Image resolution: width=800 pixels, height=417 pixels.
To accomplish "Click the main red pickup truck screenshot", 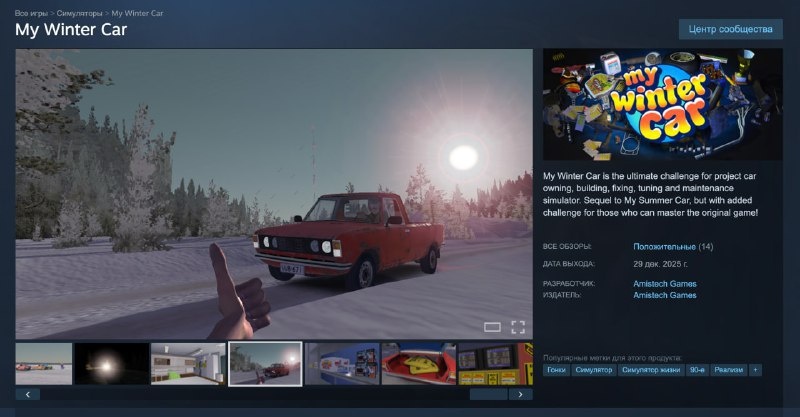I will (x=274, y=194).
